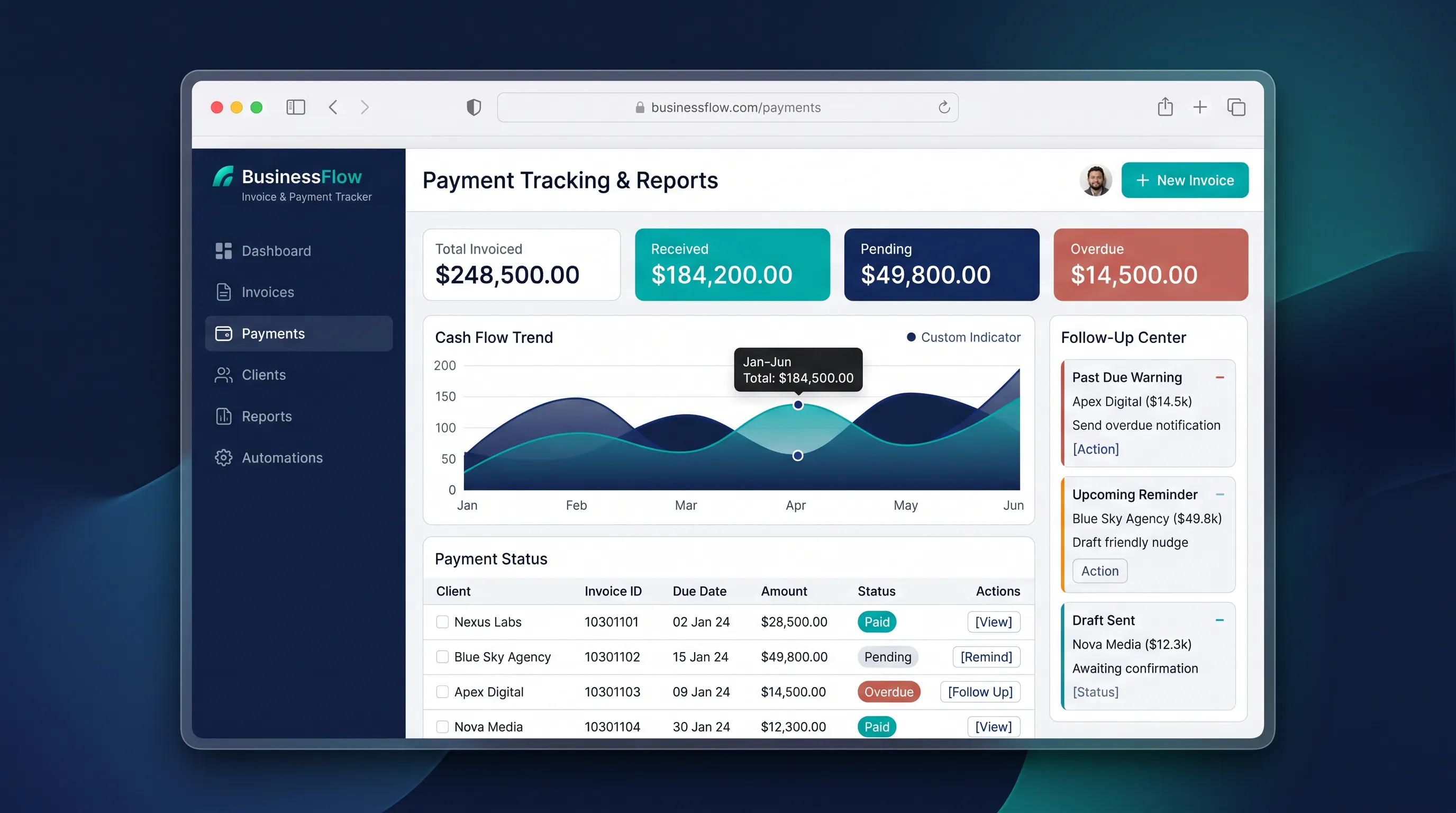Image resolution: width=1456 pixels, height=813 pixels.
Task: Click the Payments wallet icon
Action: coord(223,333)
